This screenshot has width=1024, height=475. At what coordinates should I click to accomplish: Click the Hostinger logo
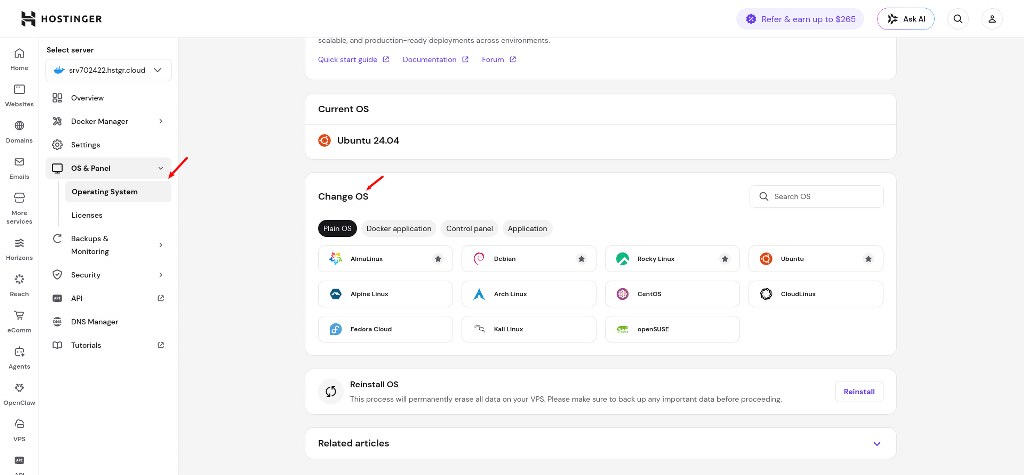pos(61,18)
